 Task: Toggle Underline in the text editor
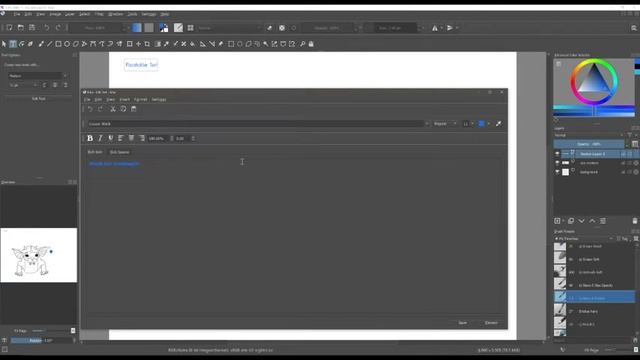click(x=111, y=138)
